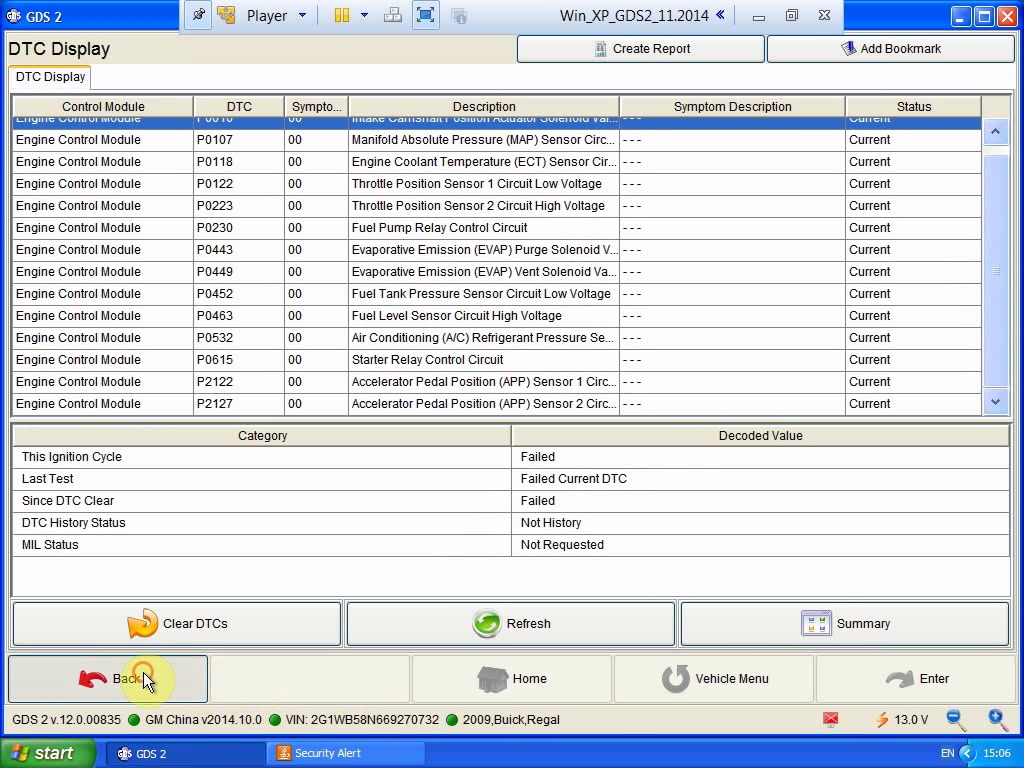Click the red mail icon in status bar
1024x768 pixels.
pyautogui.click(x=830, y=720)
